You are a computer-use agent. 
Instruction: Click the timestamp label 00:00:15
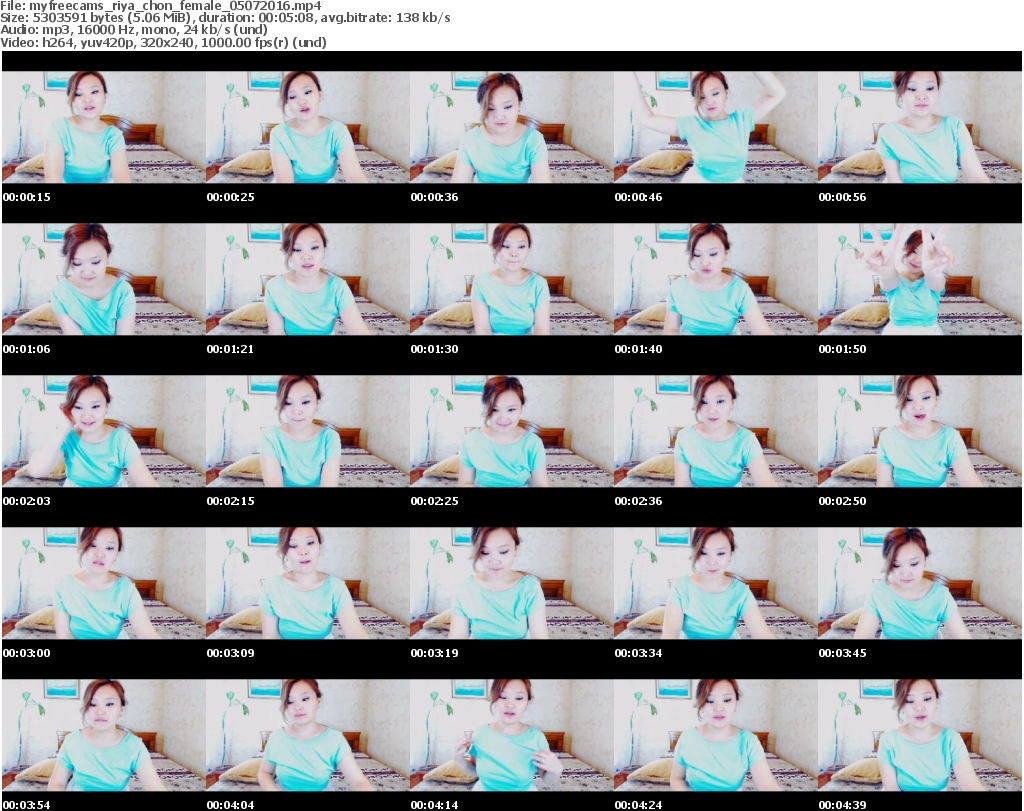click(27, 197)
